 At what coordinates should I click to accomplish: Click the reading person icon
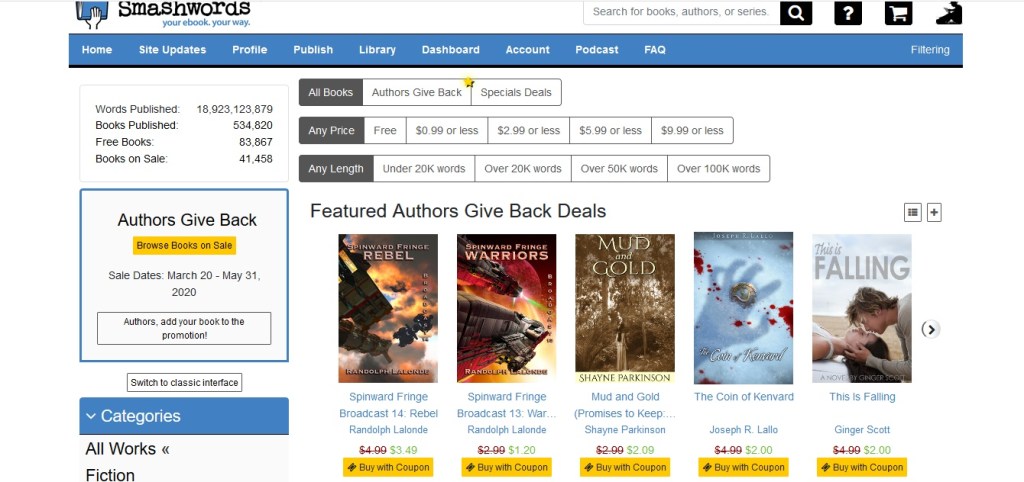(x=948, y=12)
